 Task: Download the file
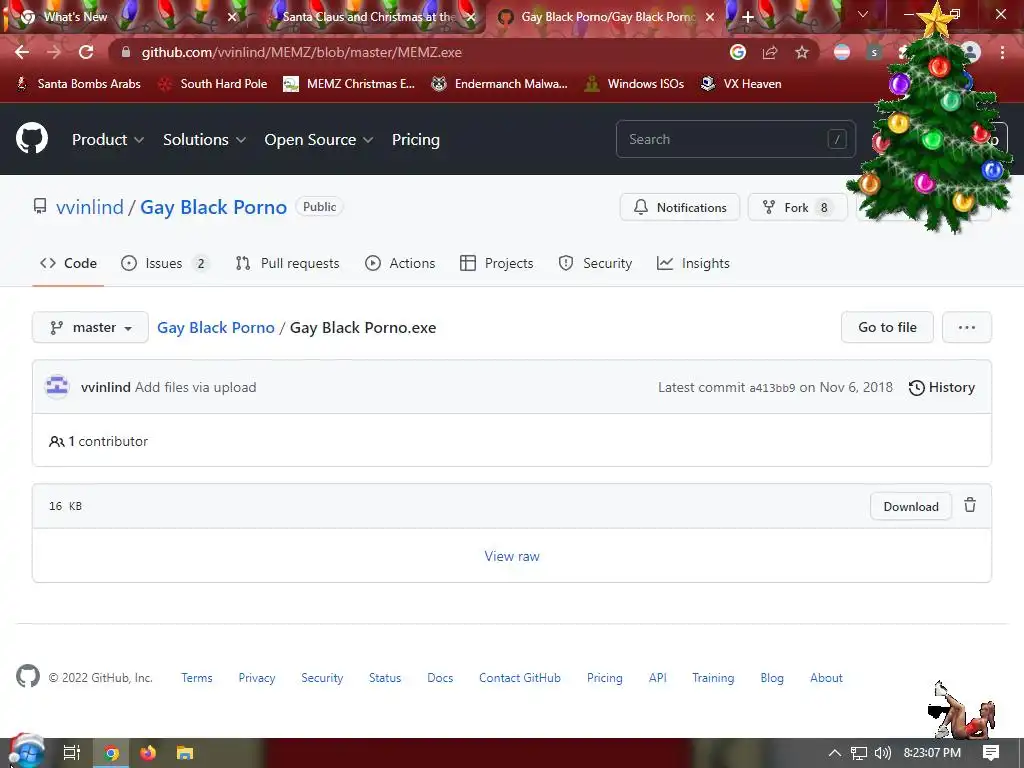910,506
